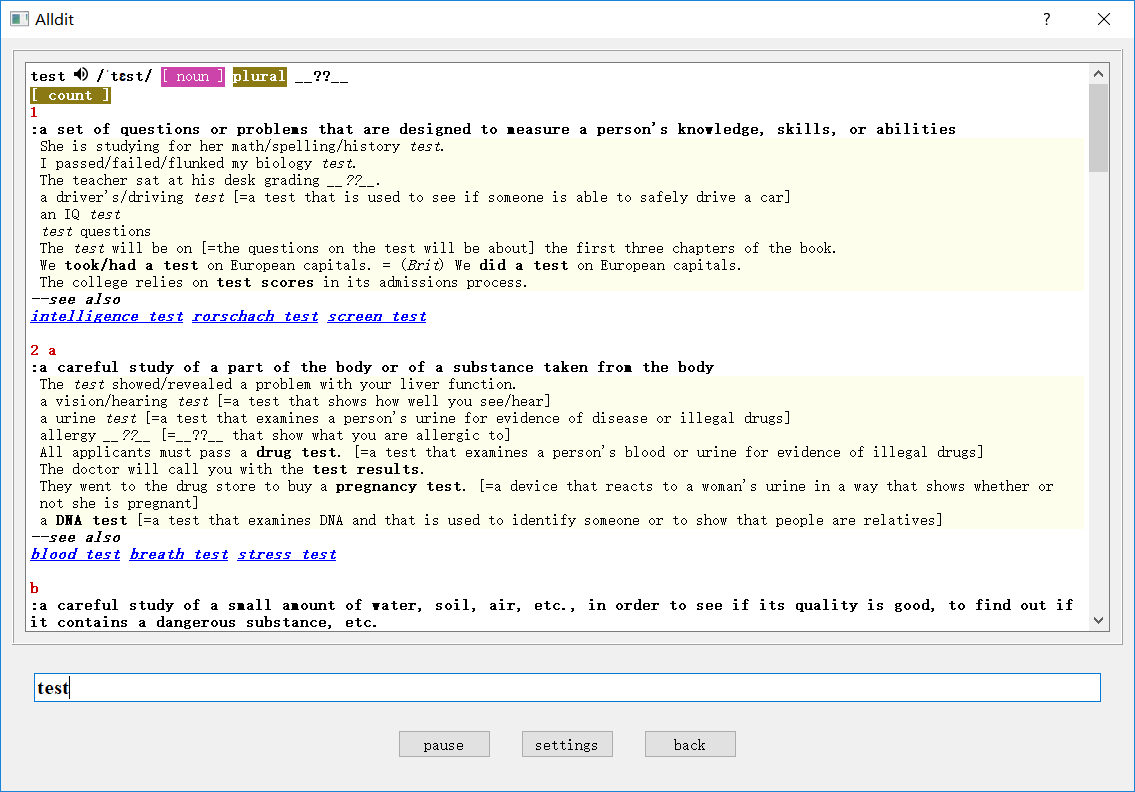Image resolution: width=1135 pixels, height=792 pixels.
Task: Follow the stress test link
Action: (x=287, y=554)
